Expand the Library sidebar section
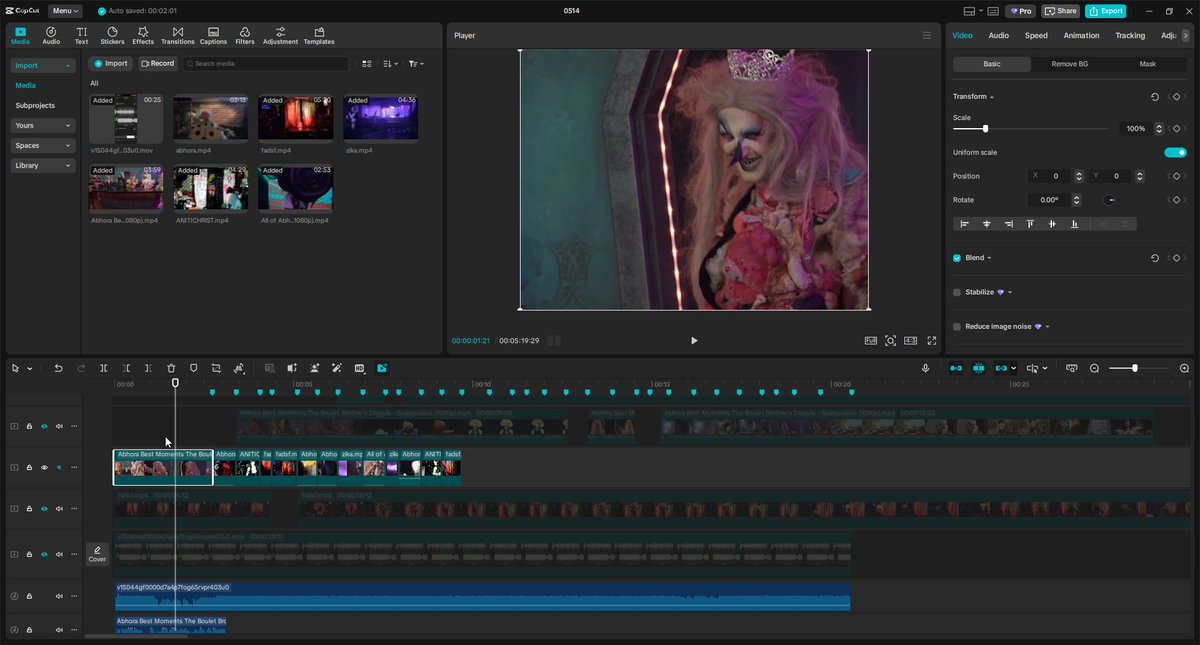Image resolution: width=1200 pixels, height=645 pixels. pyautogui.click(x=43, y=165)
